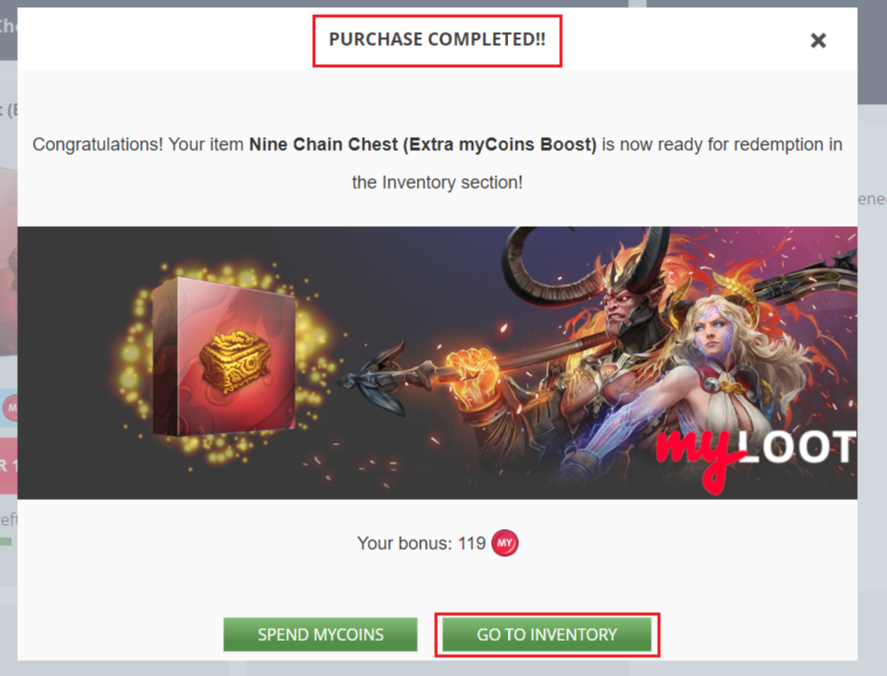Click the flaming fist on banner
The height and width of the screenshot is (676, 887).
[x=473, y=374]
